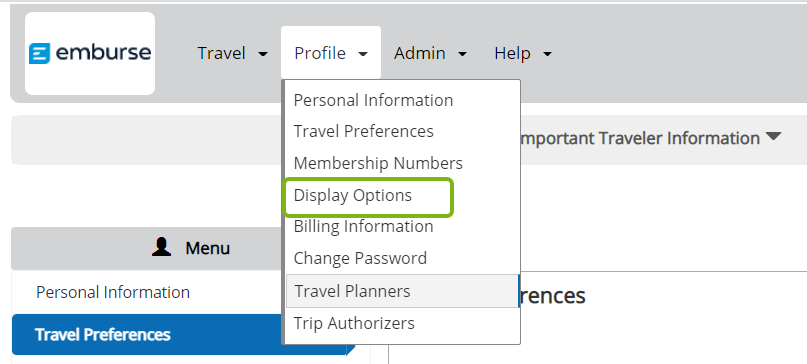The width and height of the screenshot is (807, 364).
Task: Expand Important Traveler Information arrow
Action: coord(773,136)
